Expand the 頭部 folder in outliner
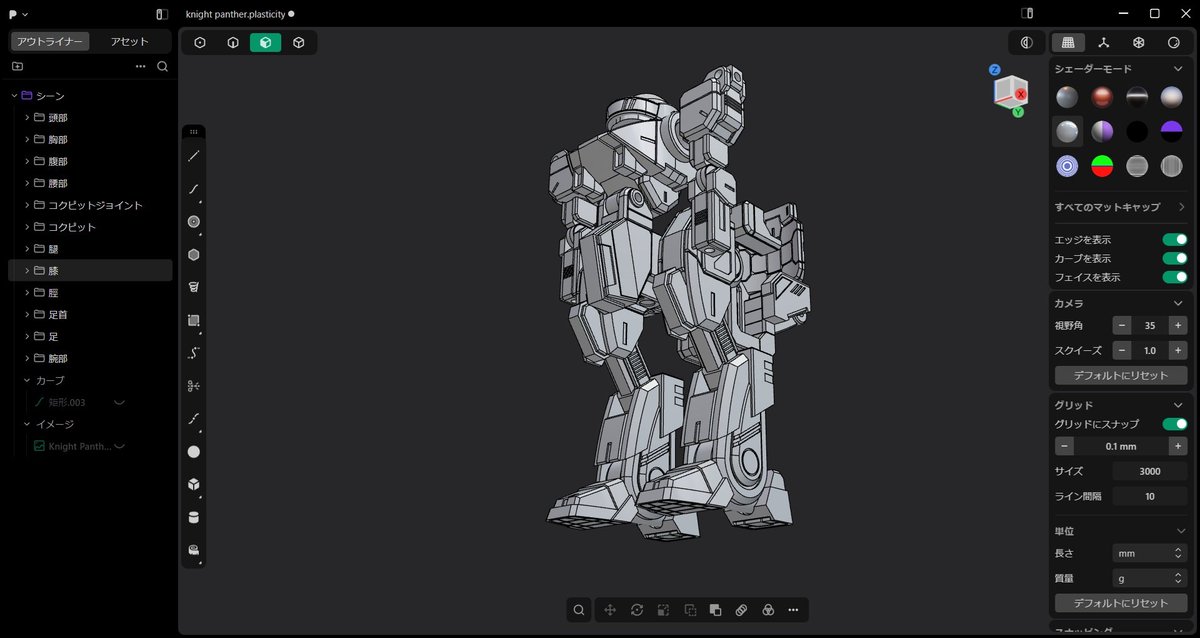Viewport: 1200px width, 638px height. tap(27, 118)
